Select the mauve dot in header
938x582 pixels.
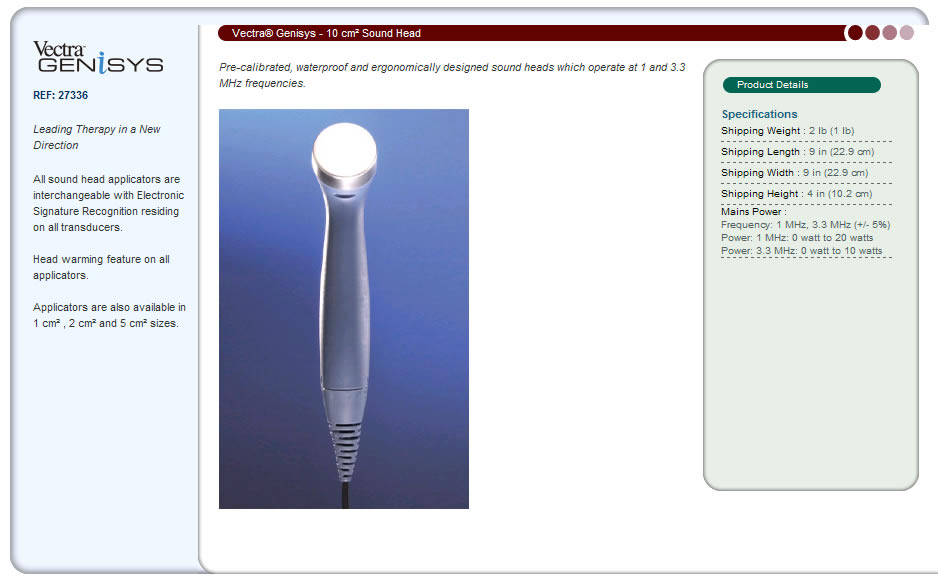pos(890,33)
